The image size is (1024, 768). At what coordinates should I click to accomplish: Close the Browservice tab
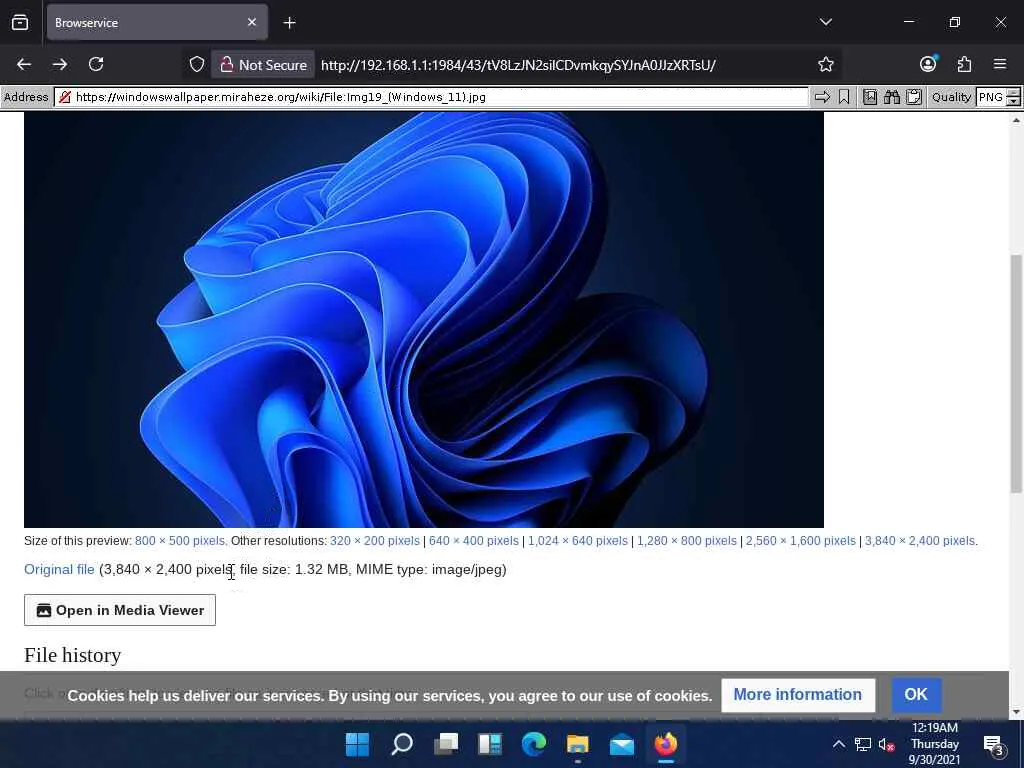[252, 22]
